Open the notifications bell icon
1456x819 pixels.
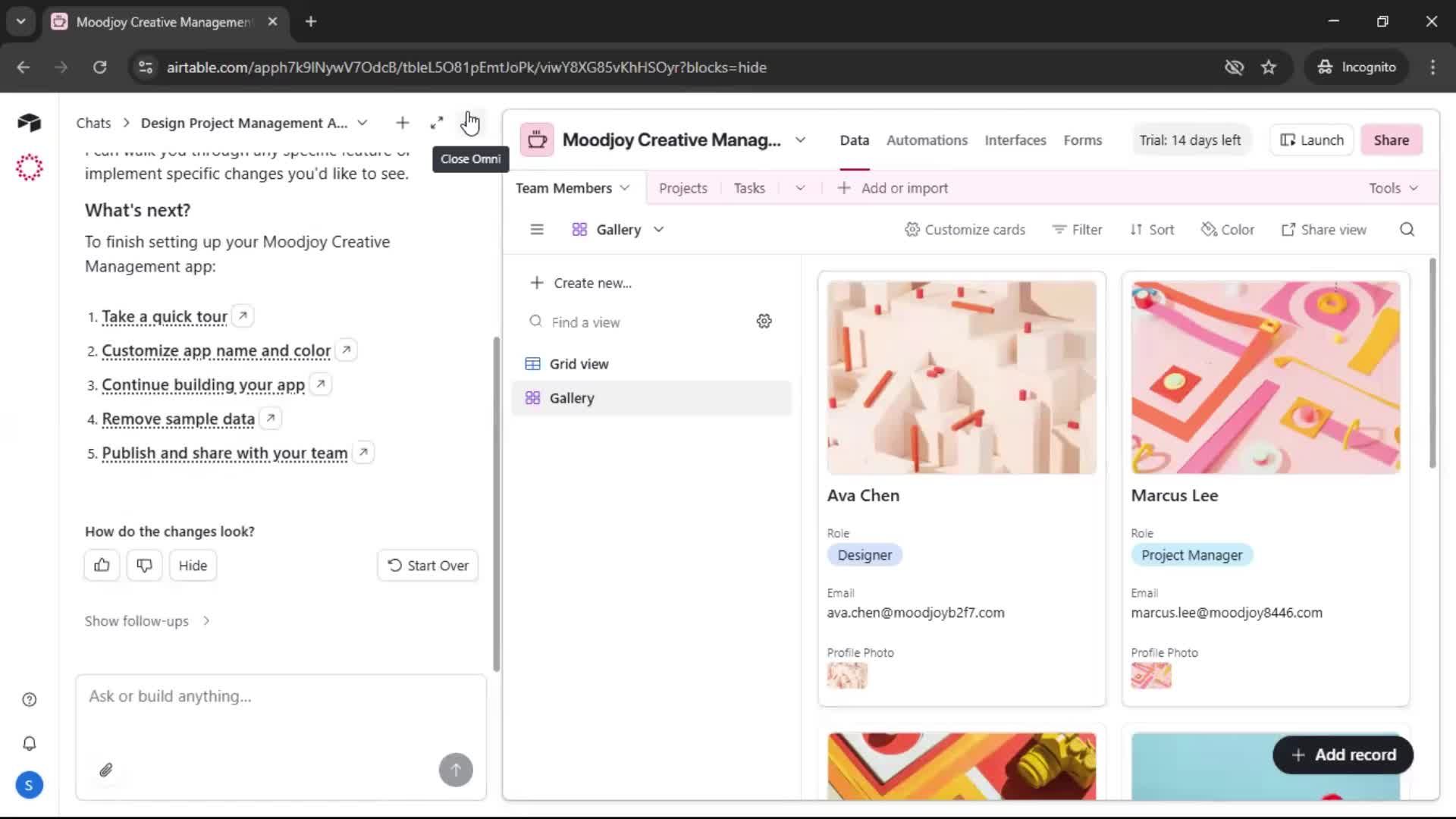tap(30, 743)
